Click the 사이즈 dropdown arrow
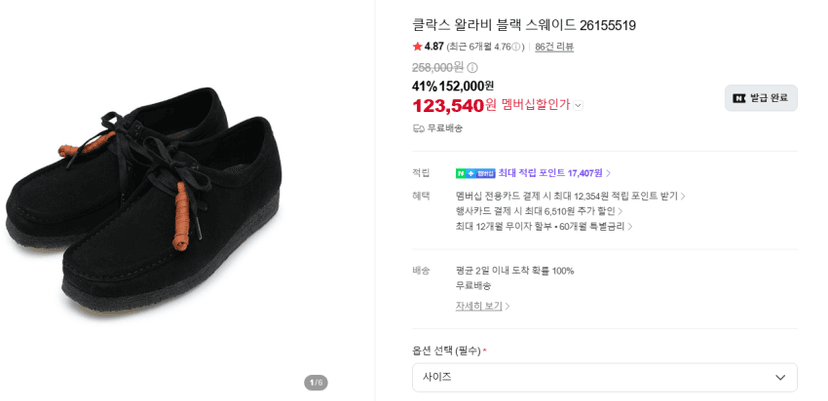This screenshot has width=828, height=401. tap(780, 378)
